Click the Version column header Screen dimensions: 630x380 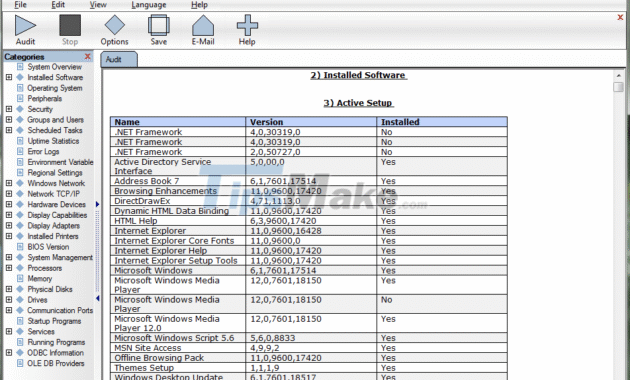pyautogui.click(x=311, y=122)
